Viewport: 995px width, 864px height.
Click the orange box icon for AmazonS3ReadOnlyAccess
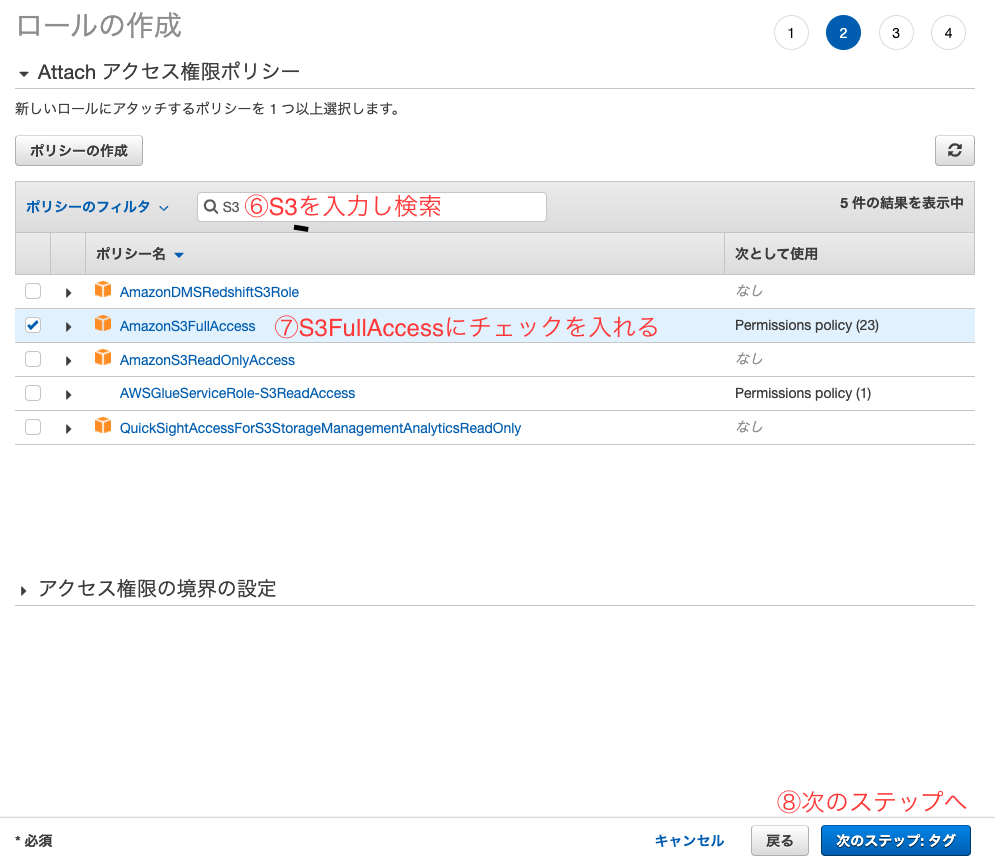[x=103, y=358]
